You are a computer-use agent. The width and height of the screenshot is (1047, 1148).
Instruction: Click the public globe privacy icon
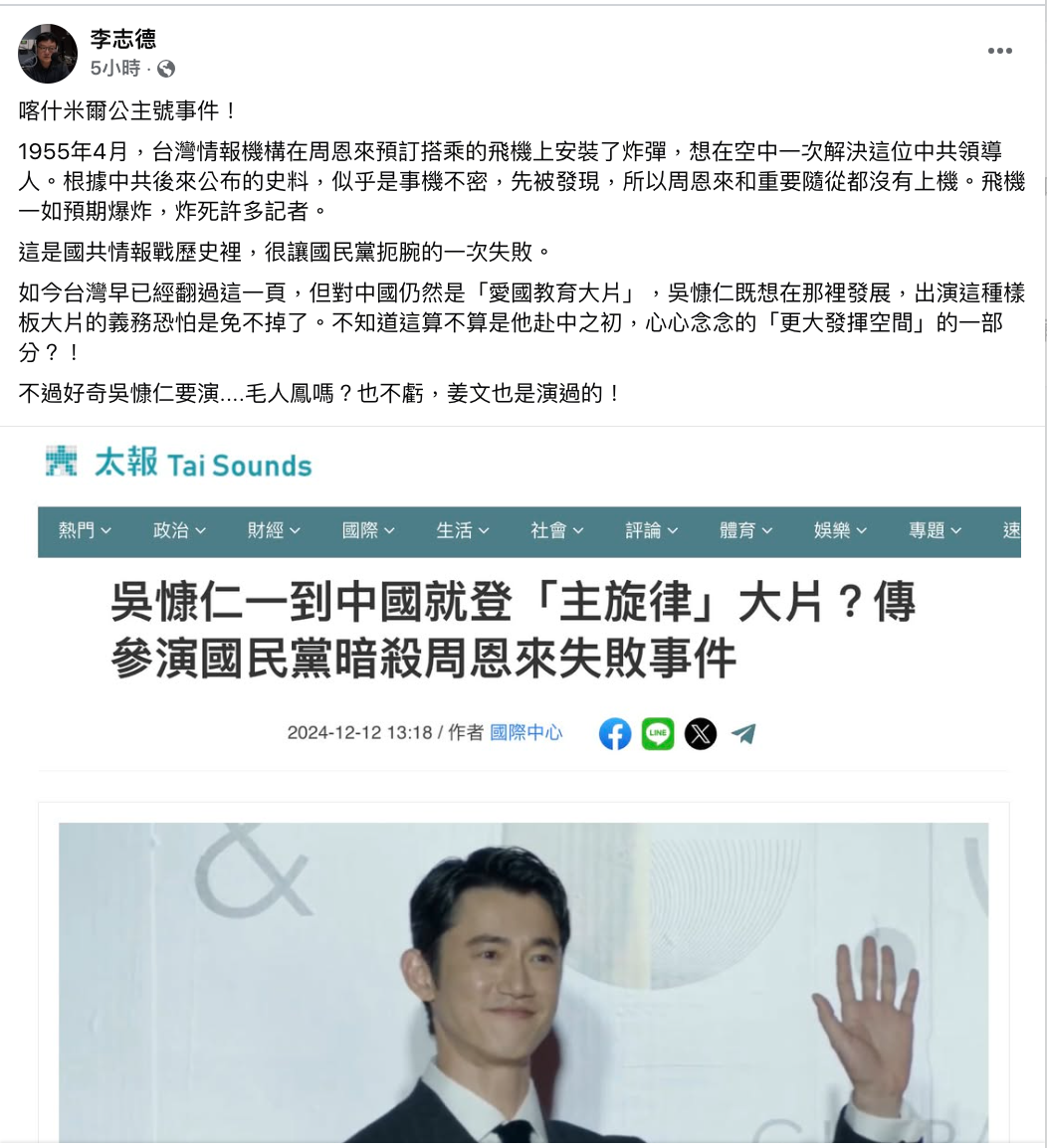[166, 69]
